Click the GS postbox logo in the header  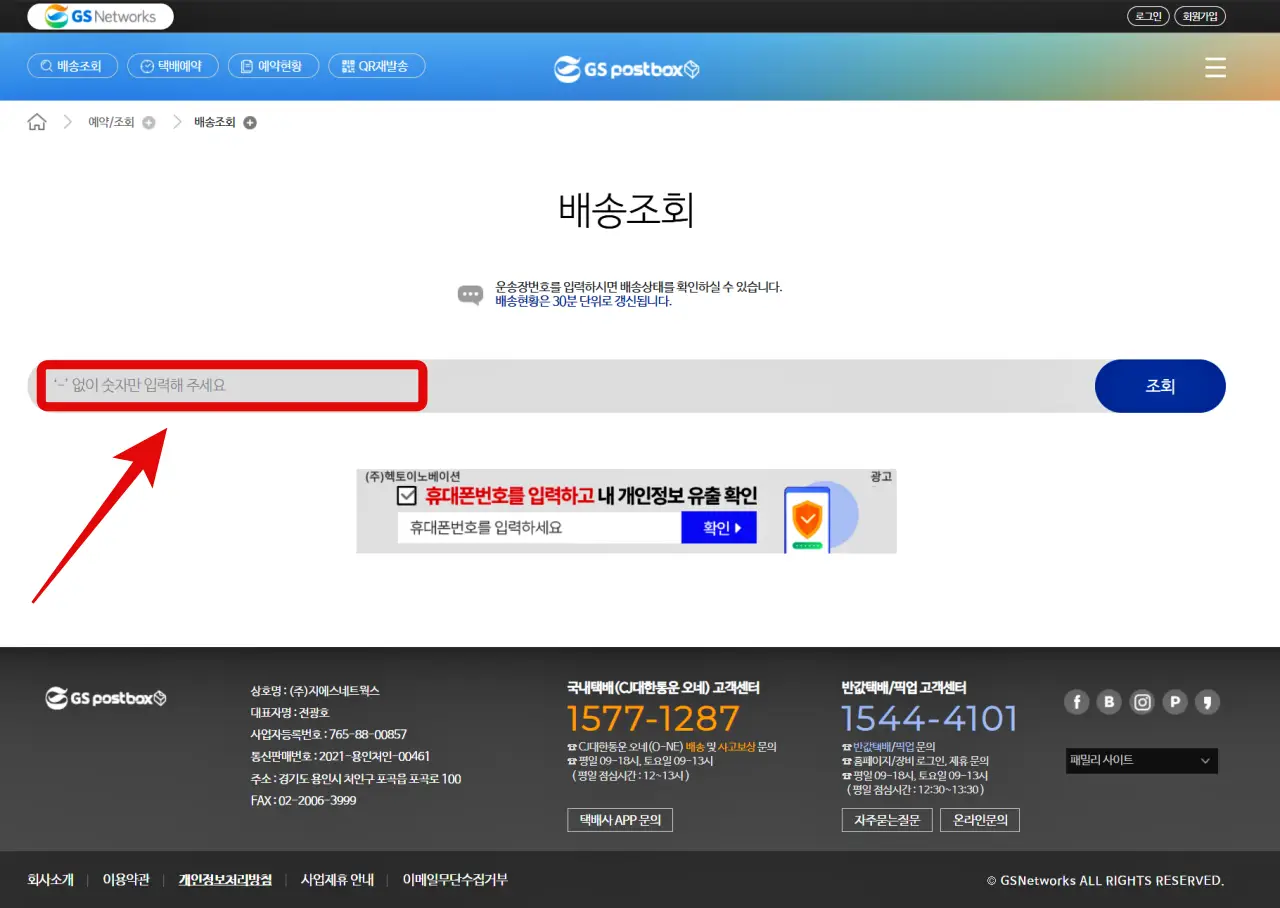626,68
